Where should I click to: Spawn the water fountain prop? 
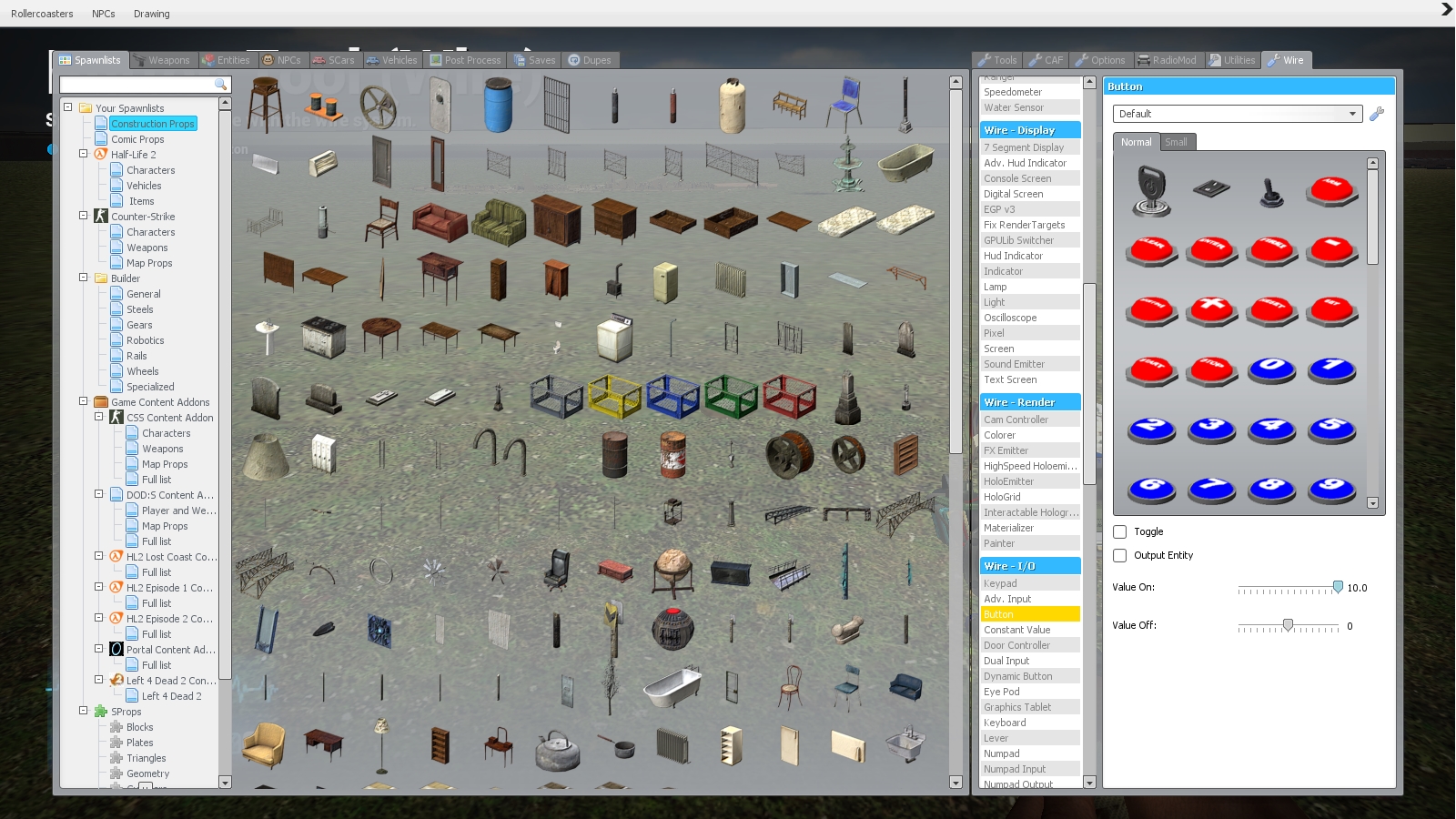coord(848,163)
